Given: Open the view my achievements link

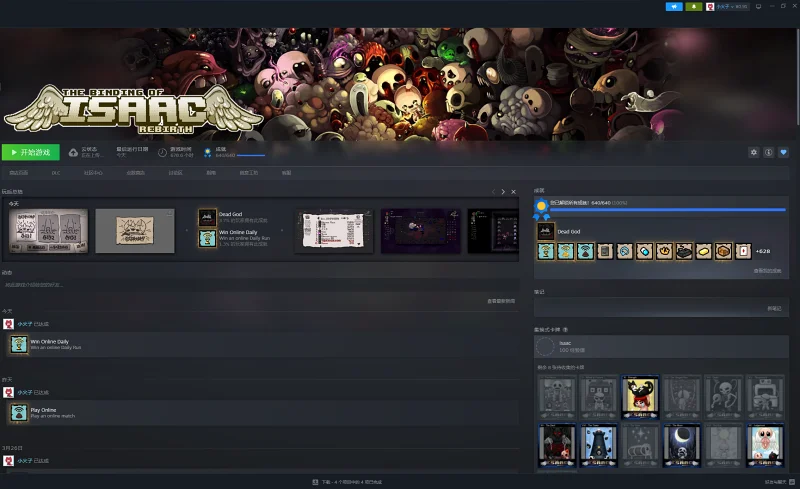Looking at the screenshot, I should [x=767, y=271].
